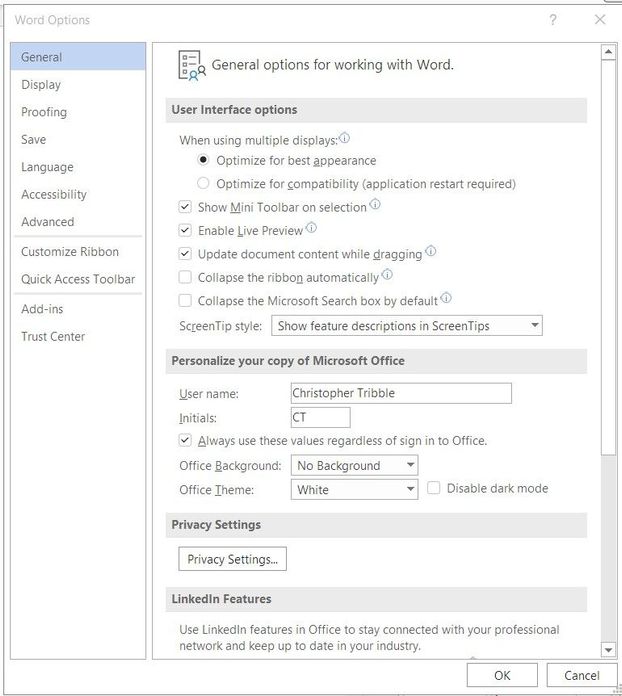
Task: Click the vertical scrollbar thumb
Action: tap(608, 257)
